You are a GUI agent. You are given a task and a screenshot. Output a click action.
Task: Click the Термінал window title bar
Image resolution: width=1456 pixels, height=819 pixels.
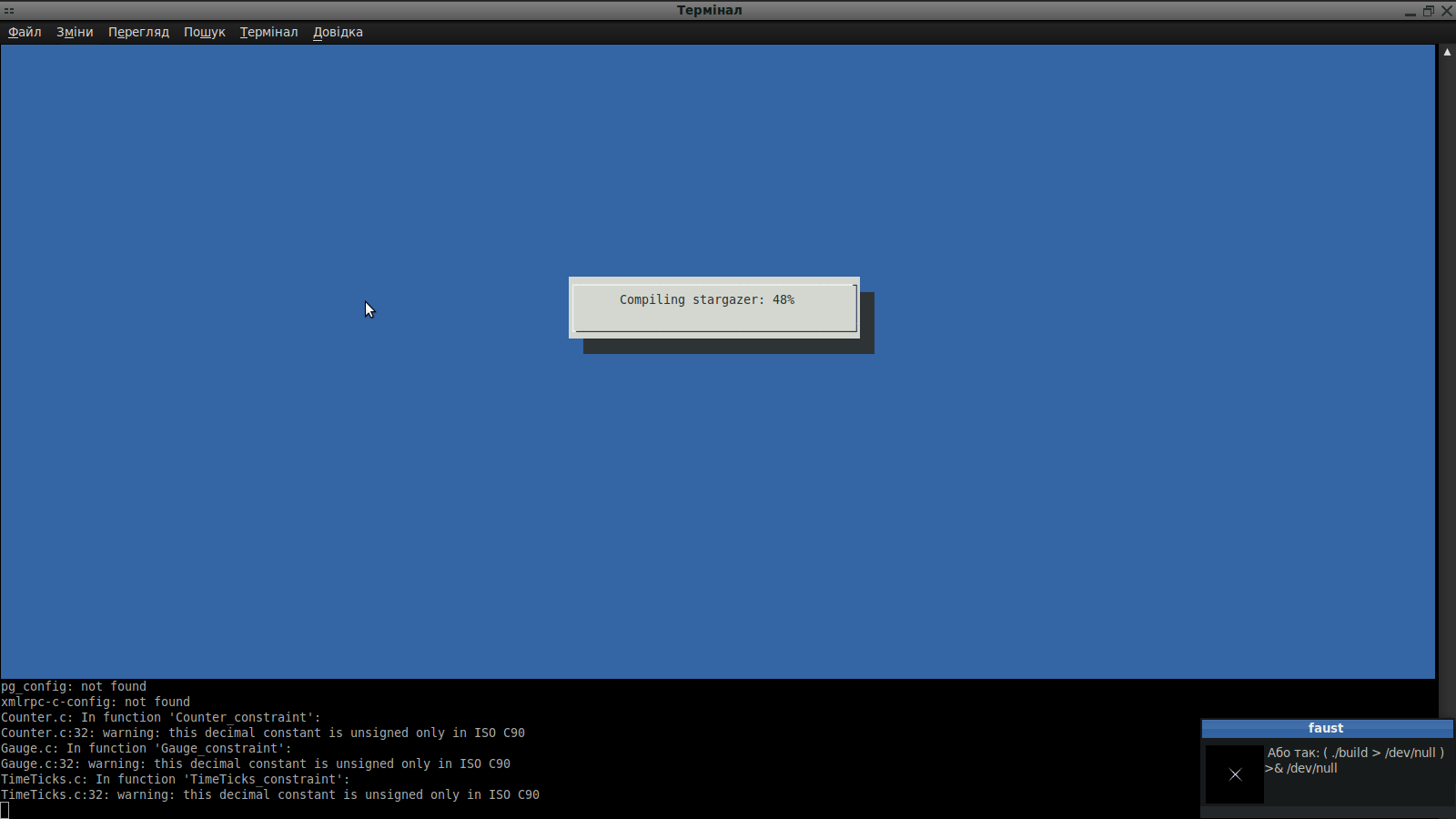click(x=709, y=10)
